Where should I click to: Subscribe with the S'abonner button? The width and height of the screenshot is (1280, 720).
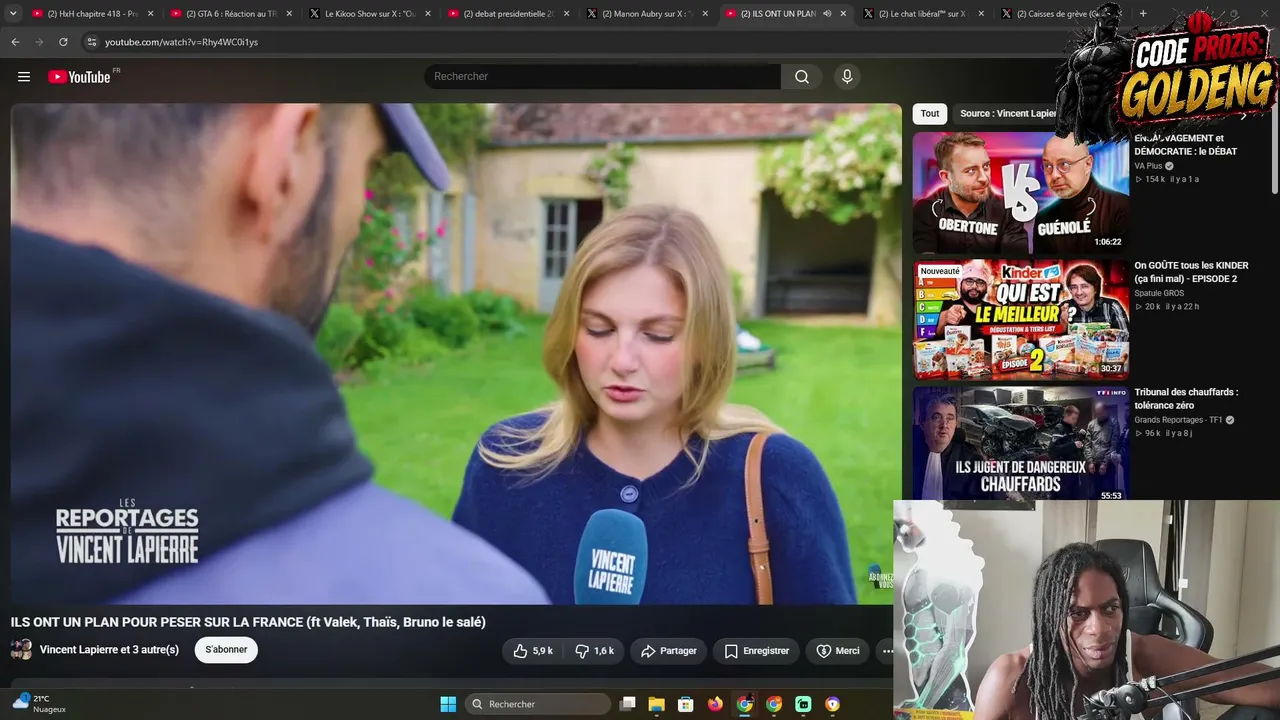[226, 650]
